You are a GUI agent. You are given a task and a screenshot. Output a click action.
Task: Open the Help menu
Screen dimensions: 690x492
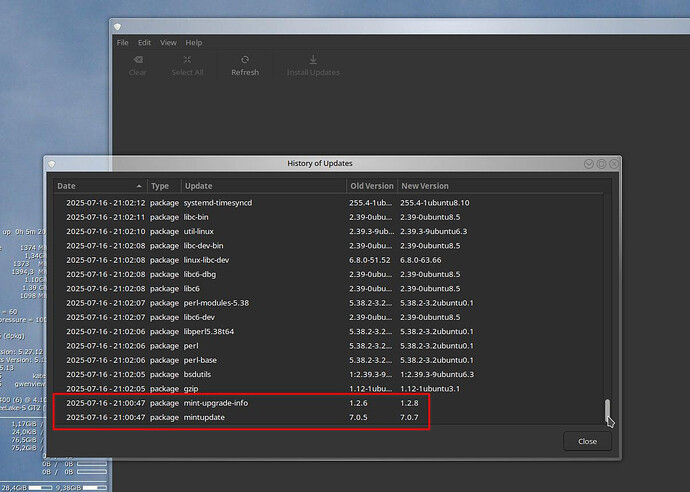point(194,43)
